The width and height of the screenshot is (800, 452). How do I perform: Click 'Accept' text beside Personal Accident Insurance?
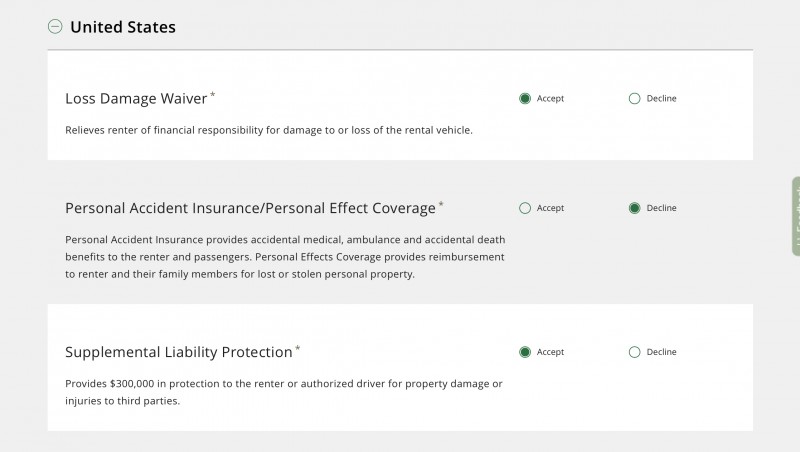coord(550,208)
